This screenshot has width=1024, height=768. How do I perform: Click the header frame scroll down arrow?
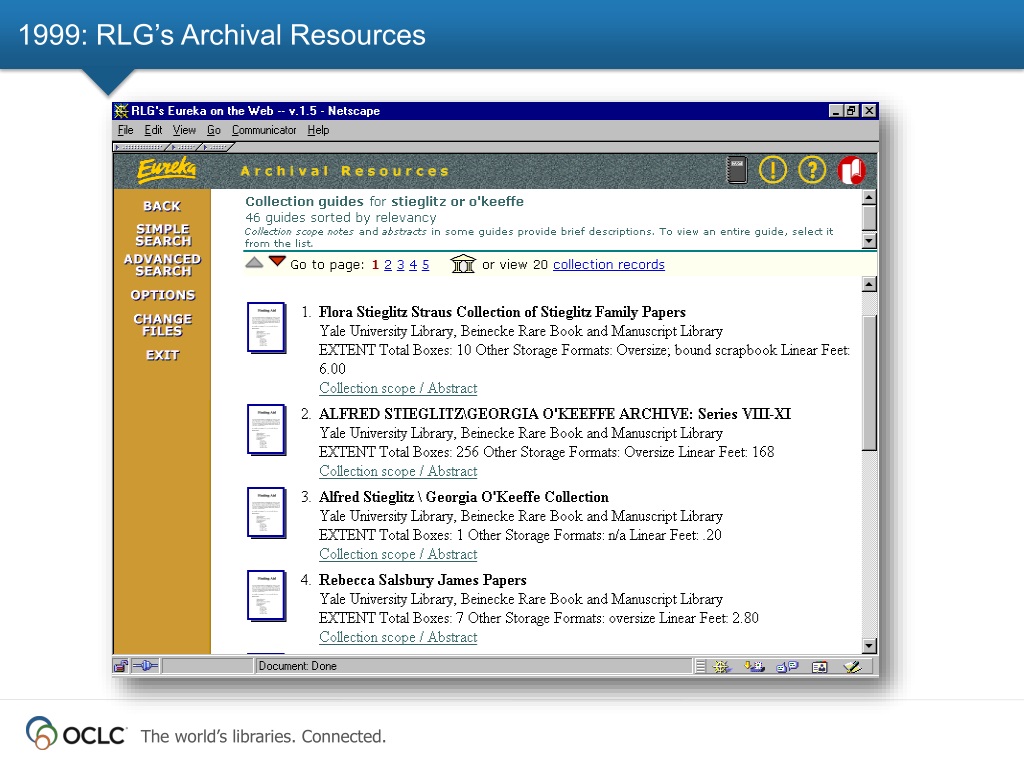(869, 241)
